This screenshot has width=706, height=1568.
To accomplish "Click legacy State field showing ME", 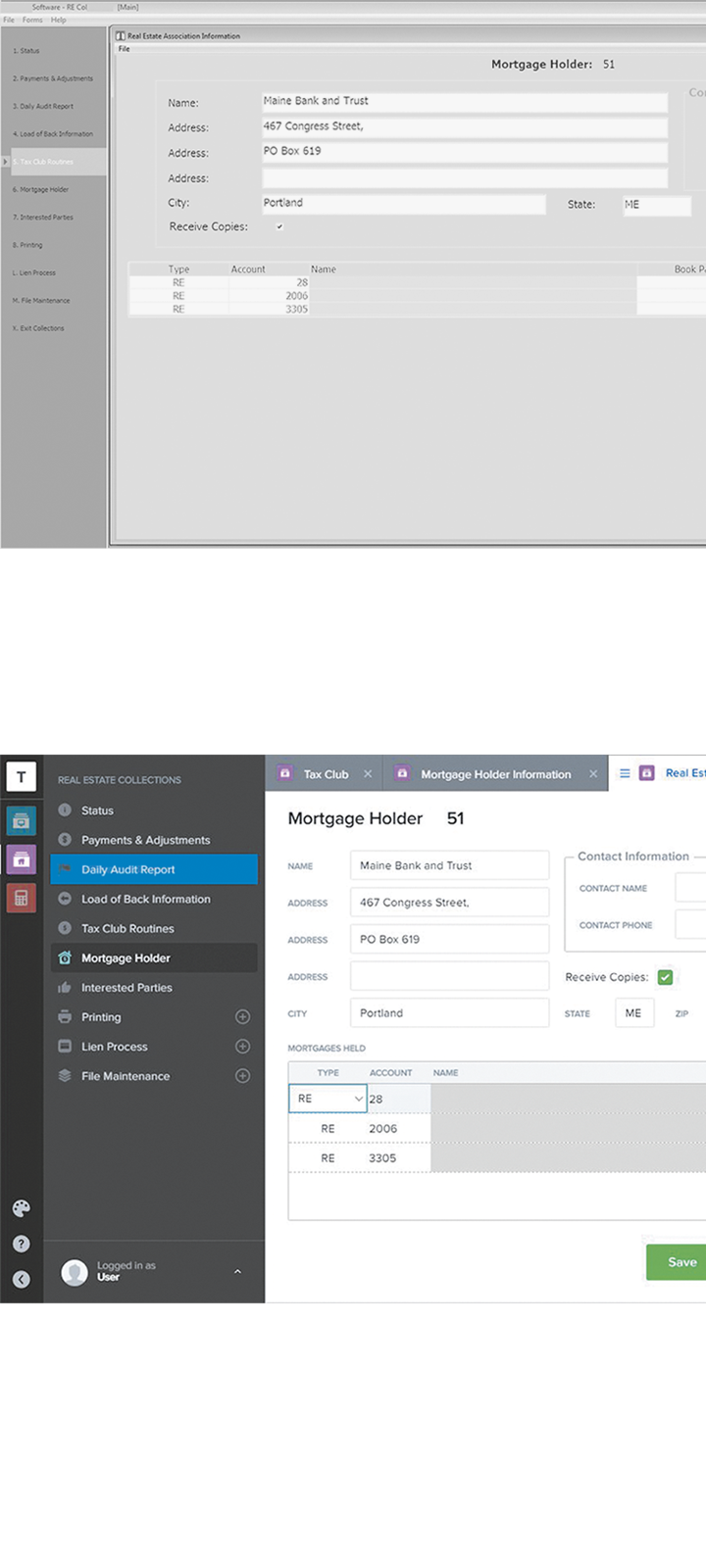I will coord(657,205).
